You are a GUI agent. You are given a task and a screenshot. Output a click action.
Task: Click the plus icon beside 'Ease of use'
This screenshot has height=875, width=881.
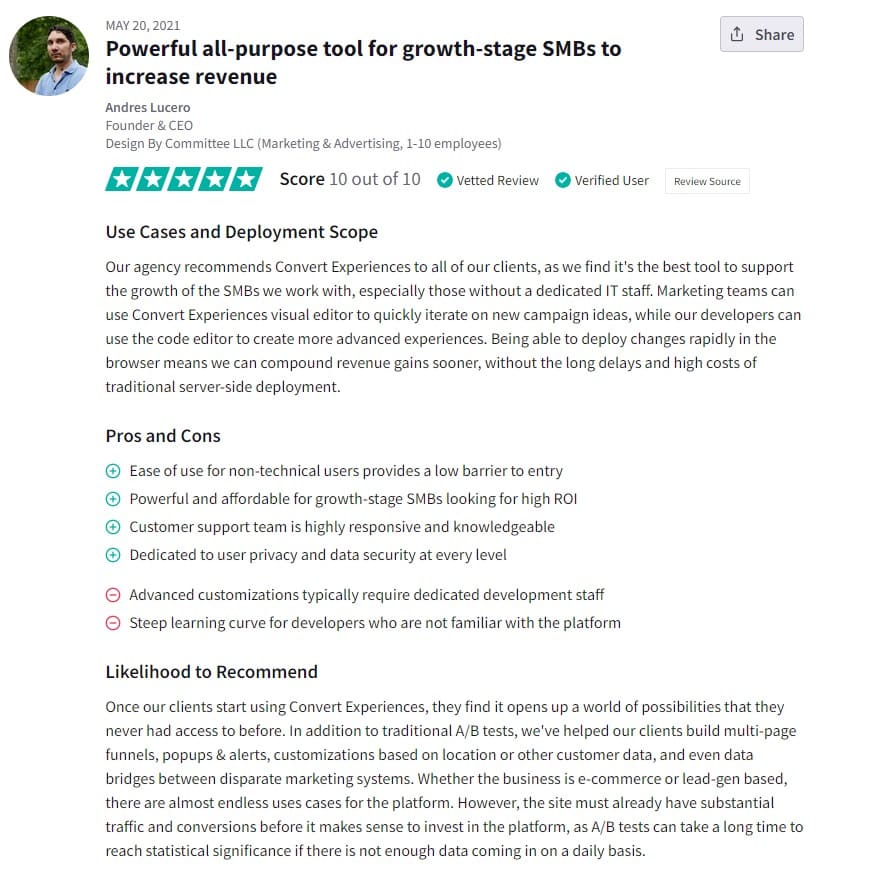[x=113, y=471]
